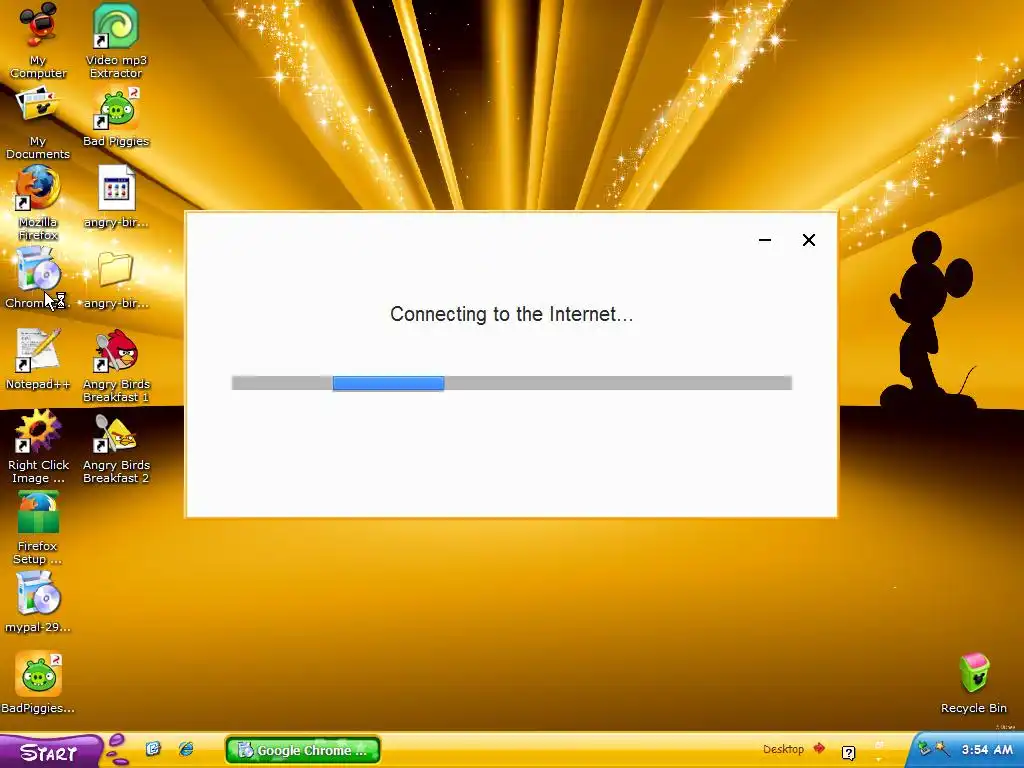Click the Show Desktop quick launch icon
The width and height of the screenshot is (1024, 768).
[x=153, y=748]
